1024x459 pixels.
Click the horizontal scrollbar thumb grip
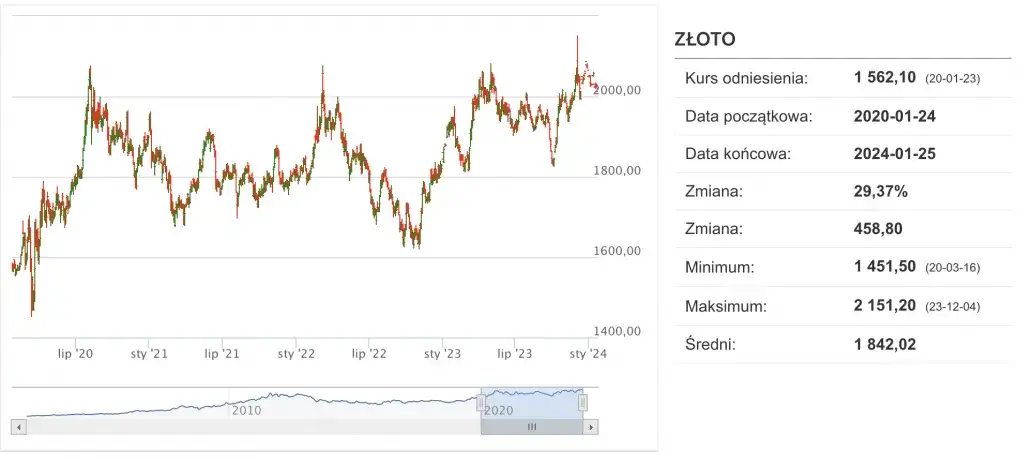tap(532, 427)
